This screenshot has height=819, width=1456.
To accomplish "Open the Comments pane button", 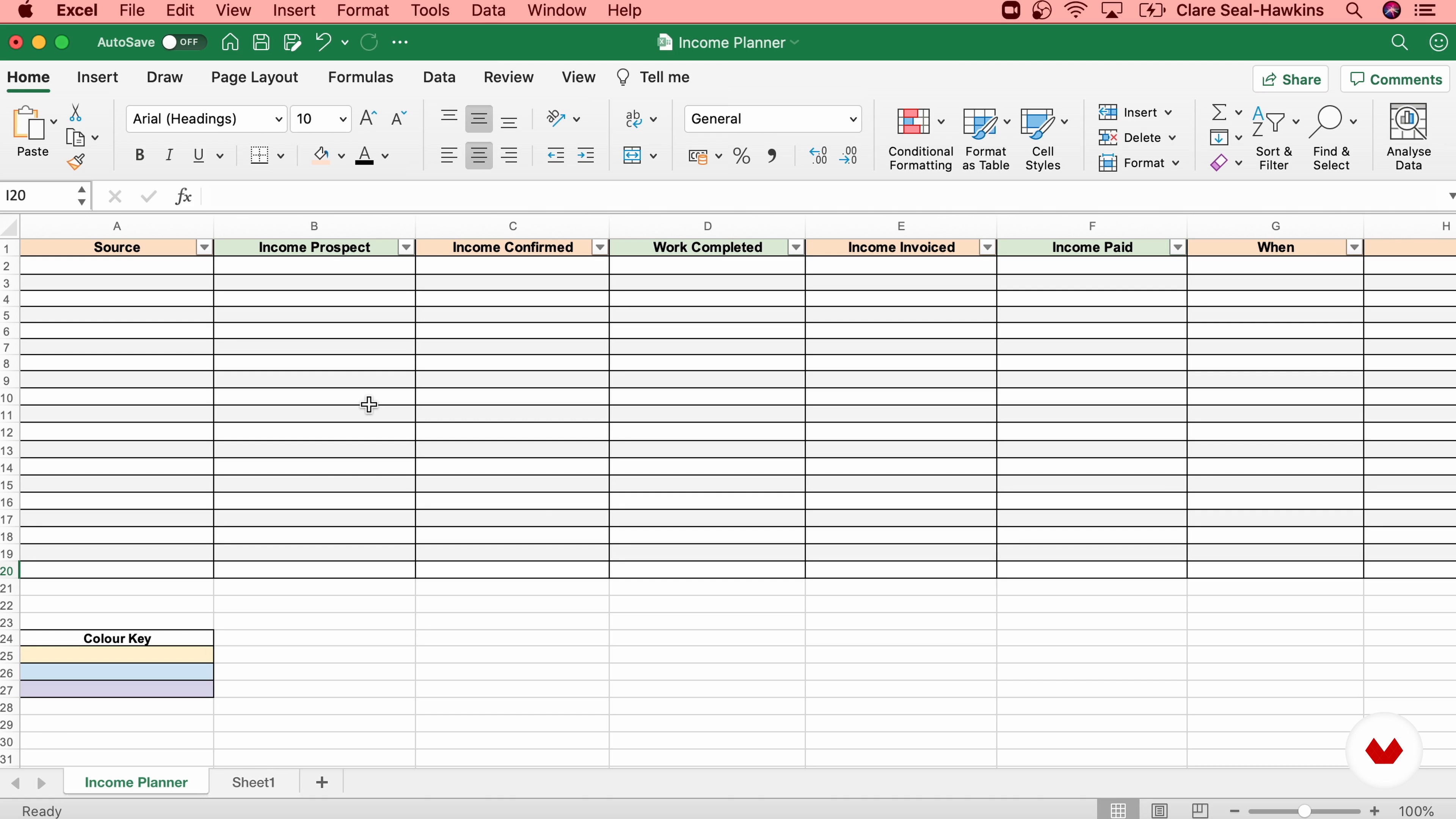I will pos(1395,80).
